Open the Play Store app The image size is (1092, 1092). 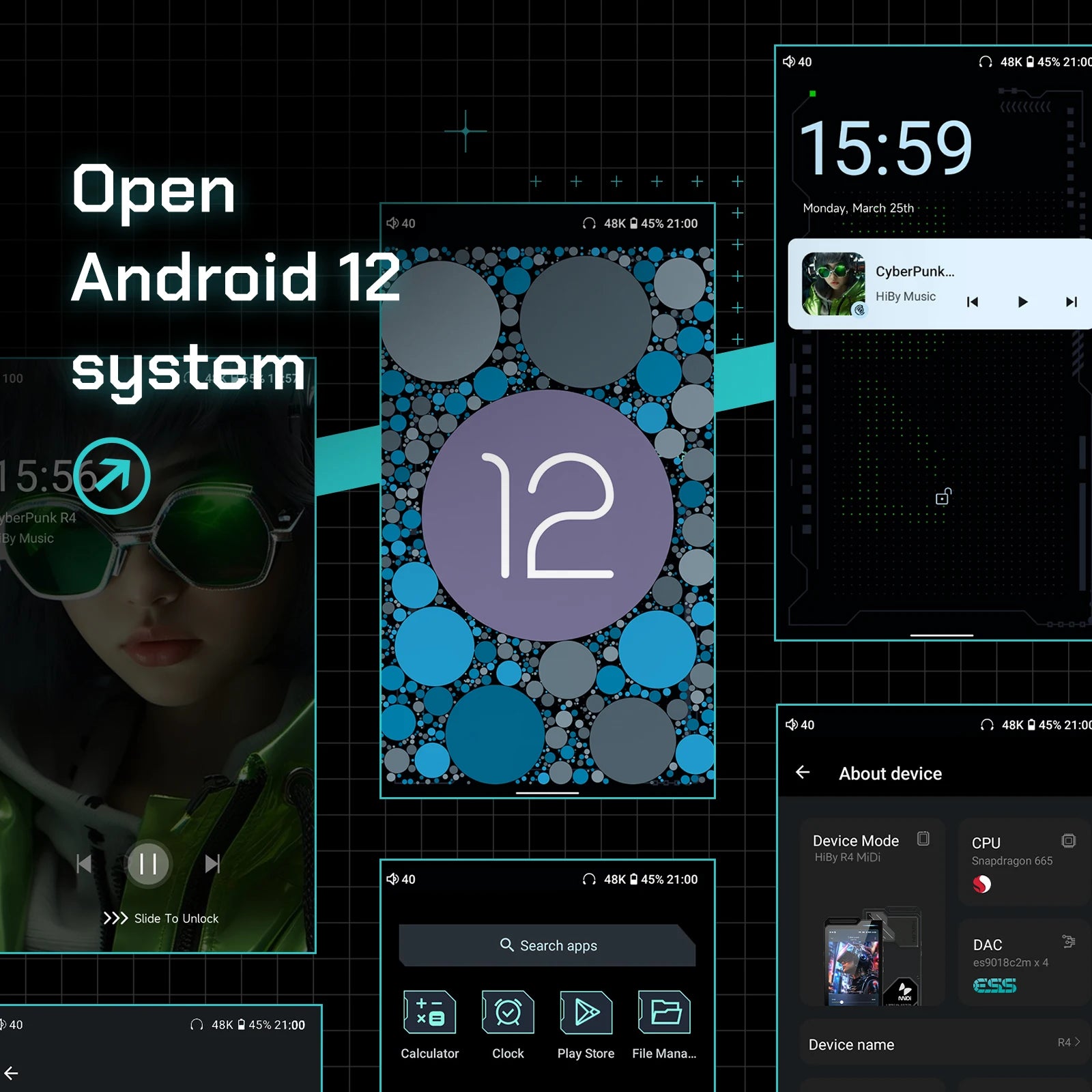click(x=586, y=1013)
